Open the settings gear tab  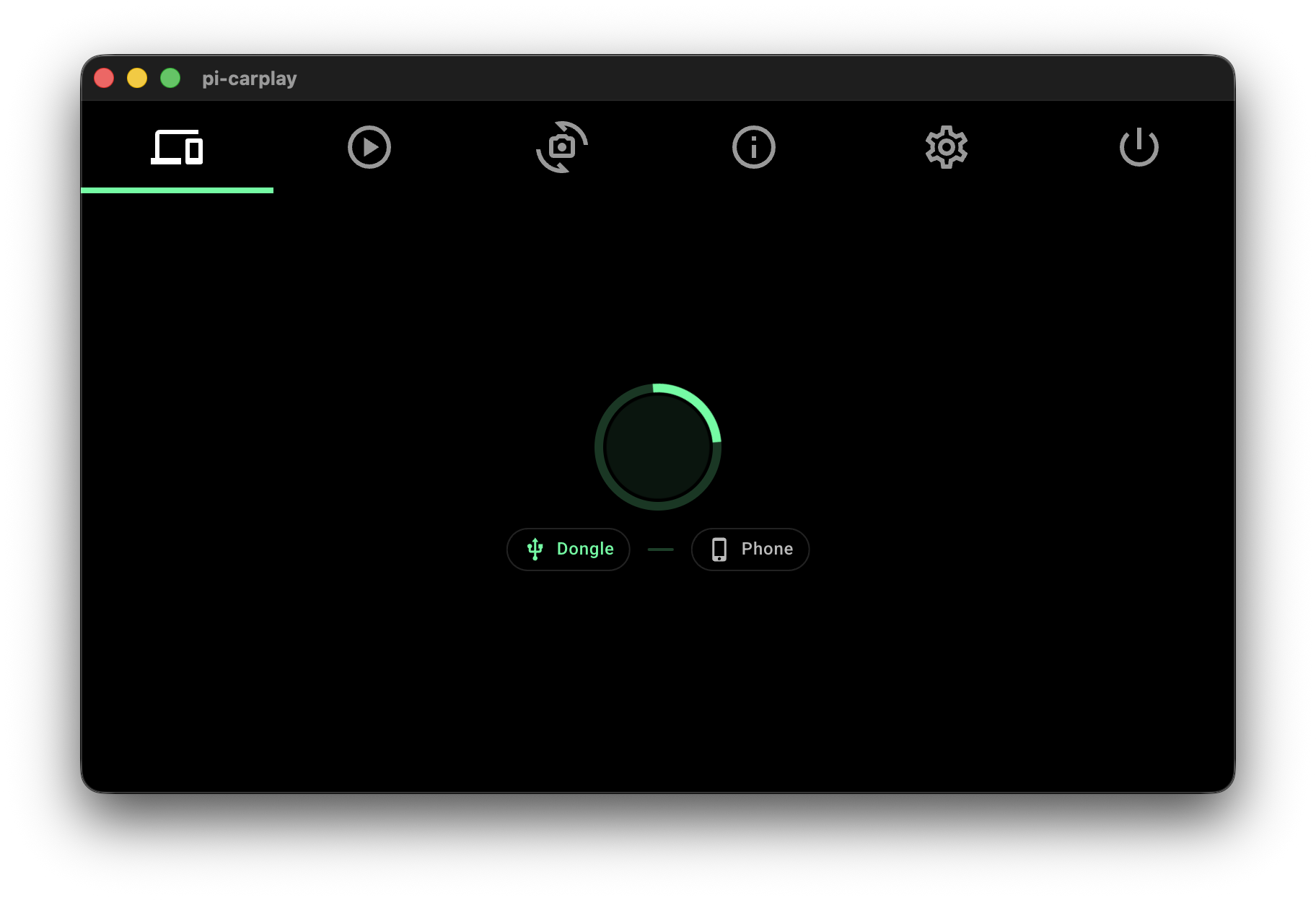(x=946, y=147)
